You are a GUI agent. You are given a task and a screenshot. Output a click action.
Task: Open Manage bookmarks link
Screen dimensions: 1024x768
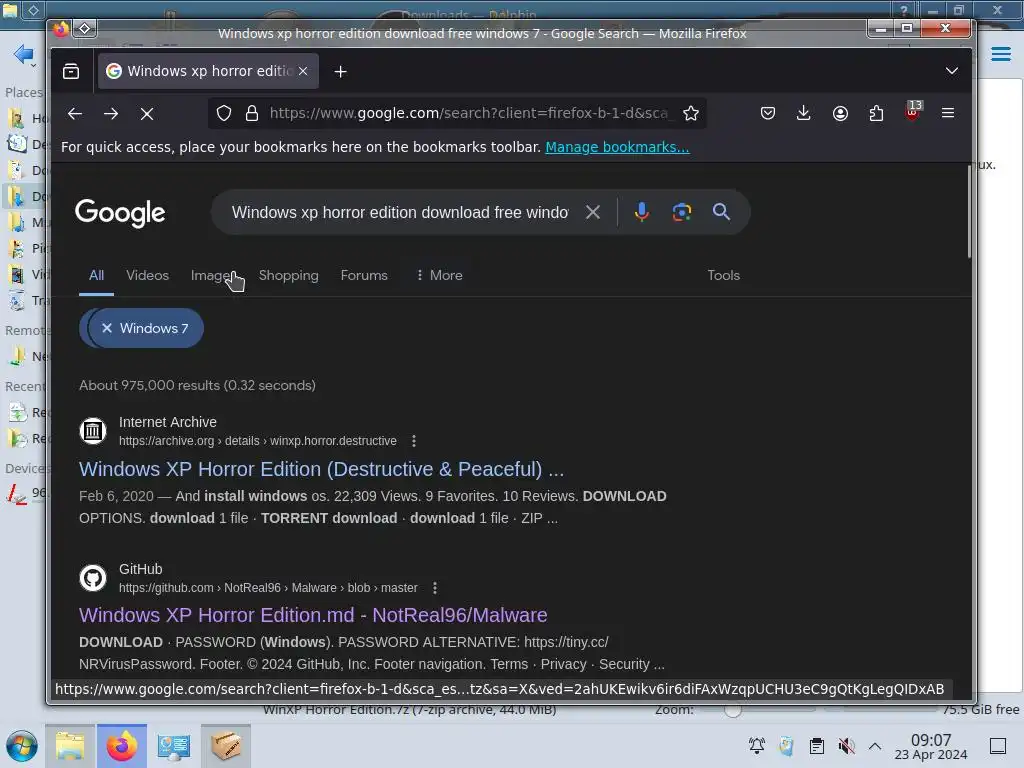point(617,147)
